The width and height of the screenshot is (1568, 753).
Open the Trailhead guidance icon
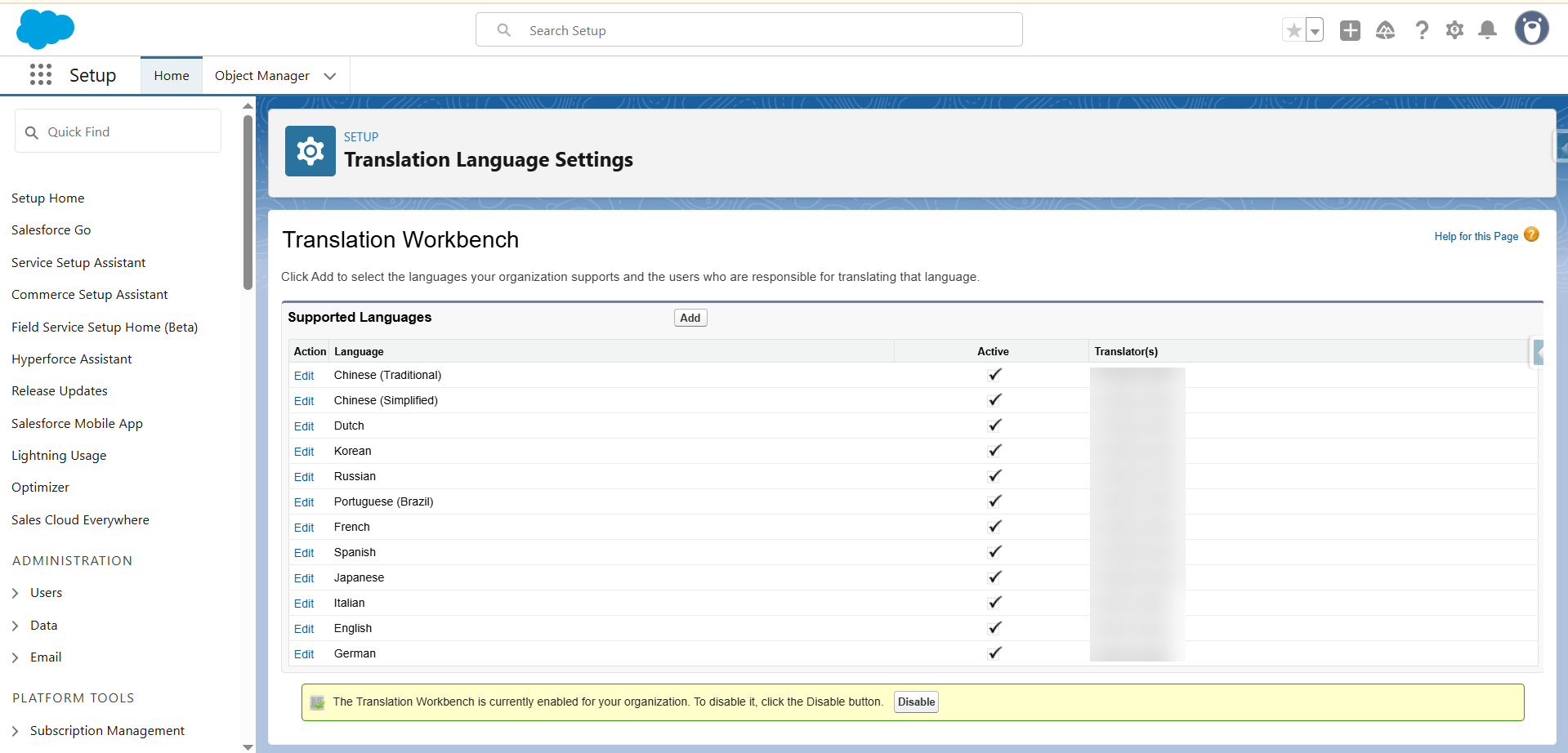(1385, 30)
